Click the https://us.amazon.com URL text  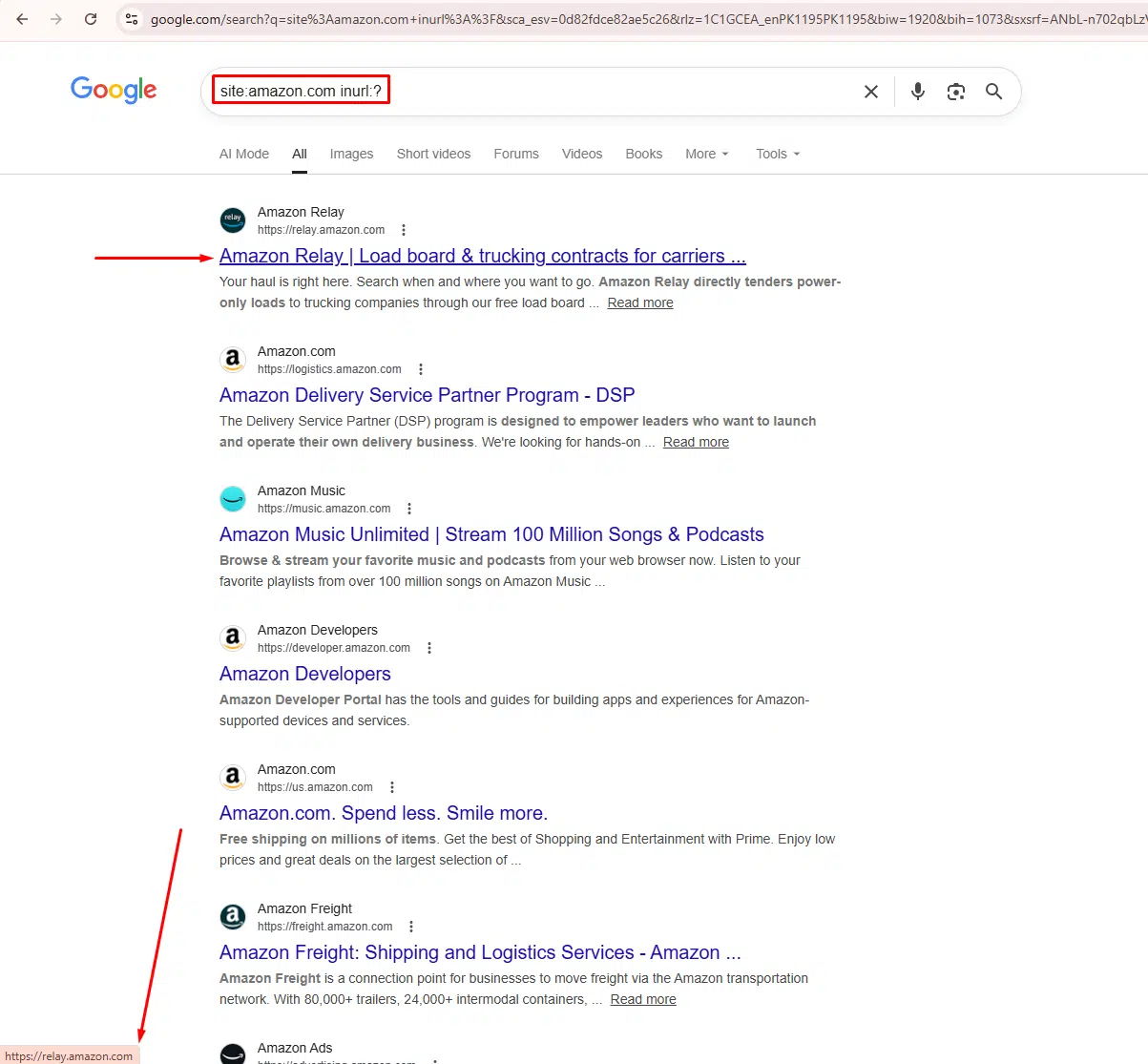click(315, 787)
